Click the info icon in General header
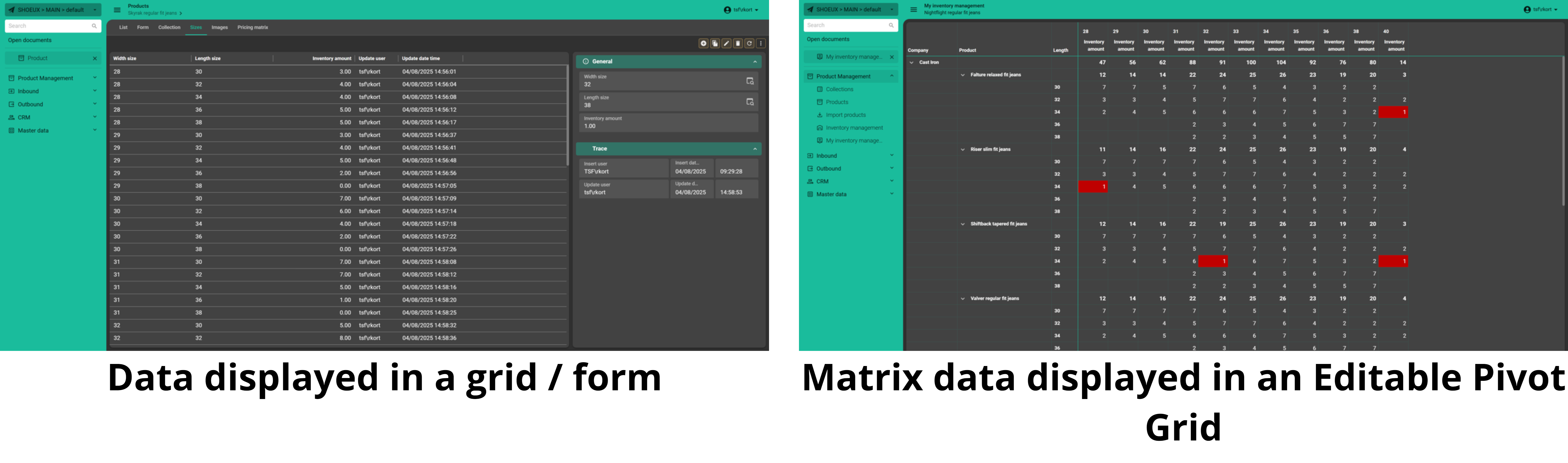 coord(586,61)
